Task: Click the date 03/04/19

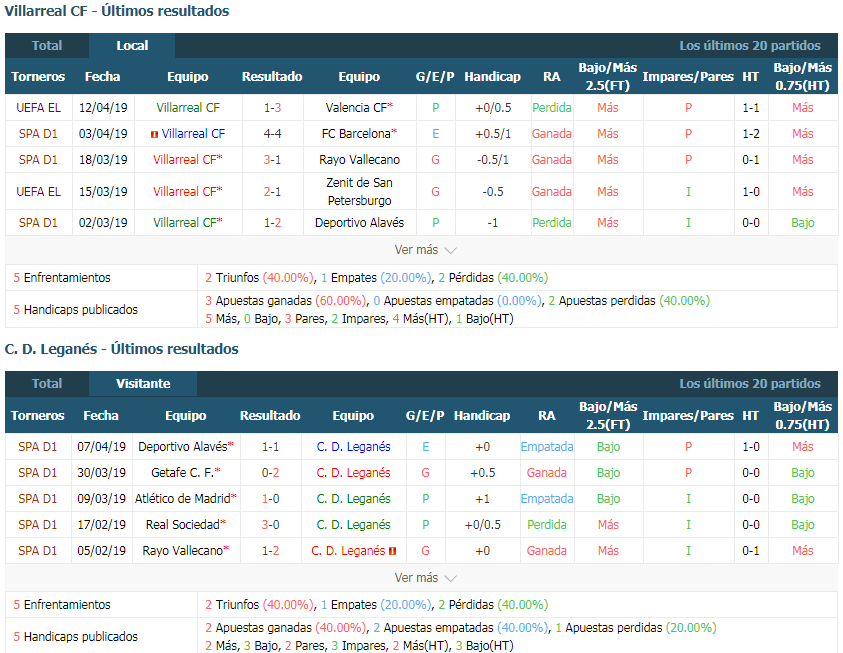Action: [103, 133]
